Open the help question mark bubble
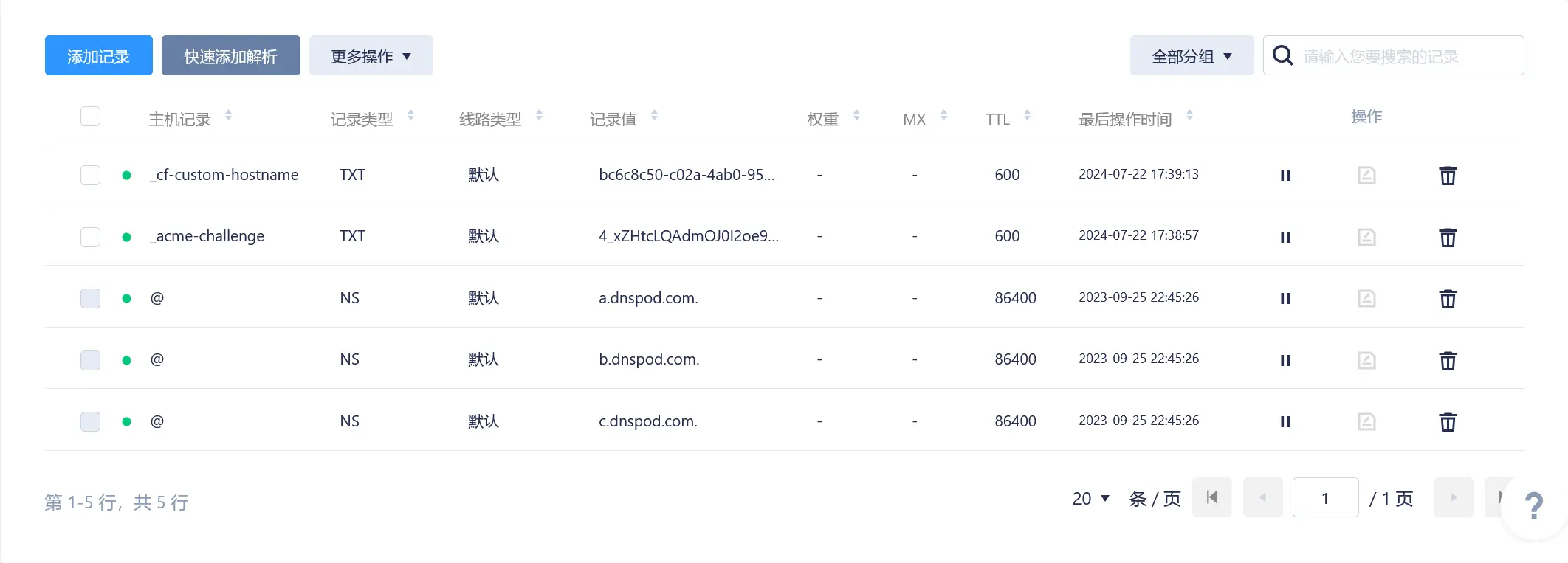Image resolution: width=1568 pixels, height=563 pixels. pyautogui.click(x=1534, y=506)
